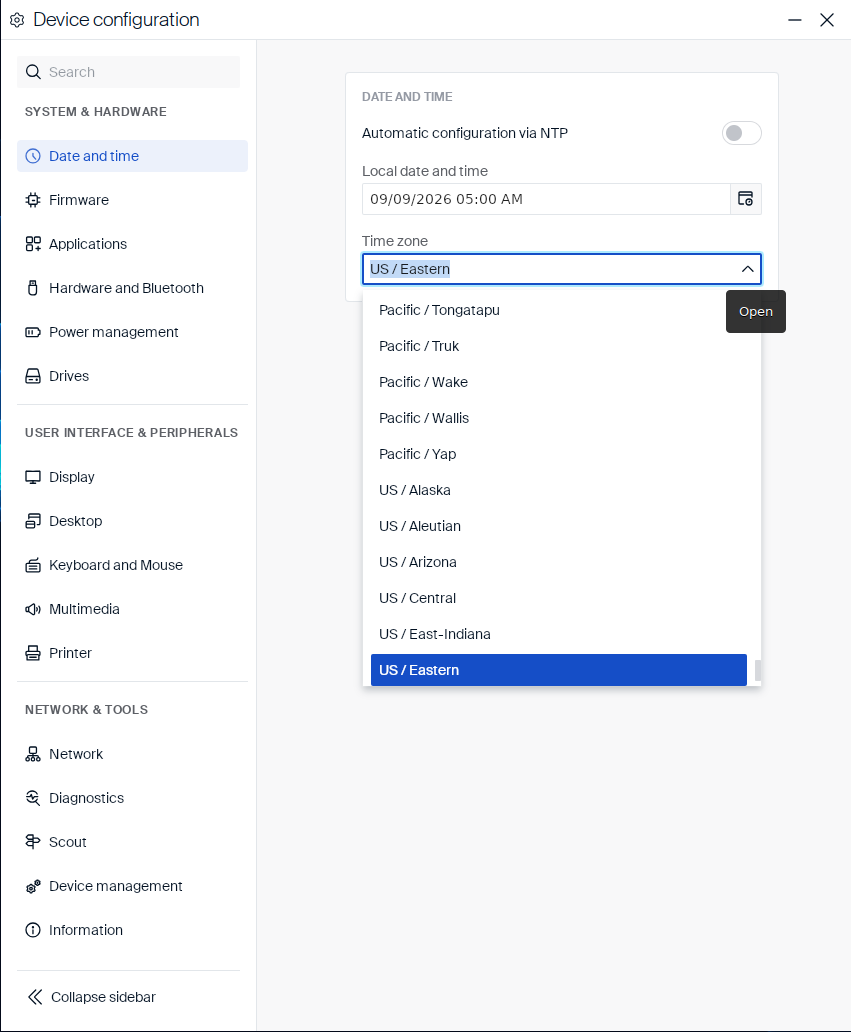Click the Multimedia speaker icon
The width and height of the screenshot is (851, 1032).
pos(33,609)
